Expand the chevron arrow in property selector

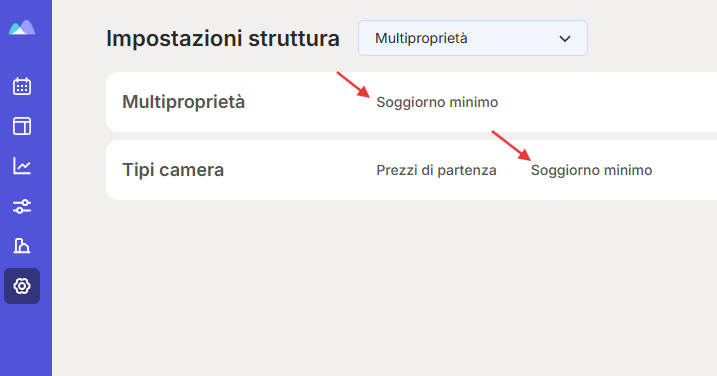(x=565, y=39)
